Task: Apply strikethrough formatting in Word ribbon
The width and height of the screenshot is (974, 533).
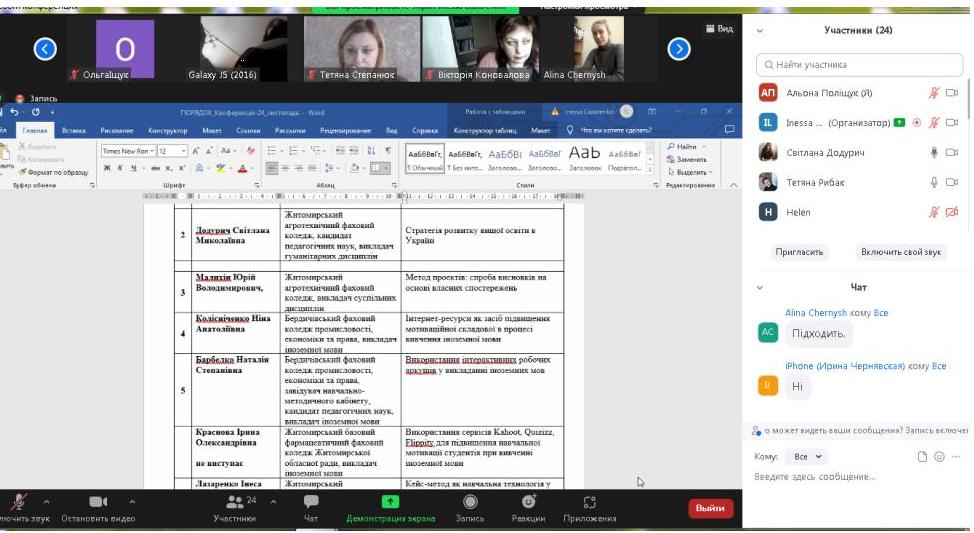Action: tap(155, 168)
